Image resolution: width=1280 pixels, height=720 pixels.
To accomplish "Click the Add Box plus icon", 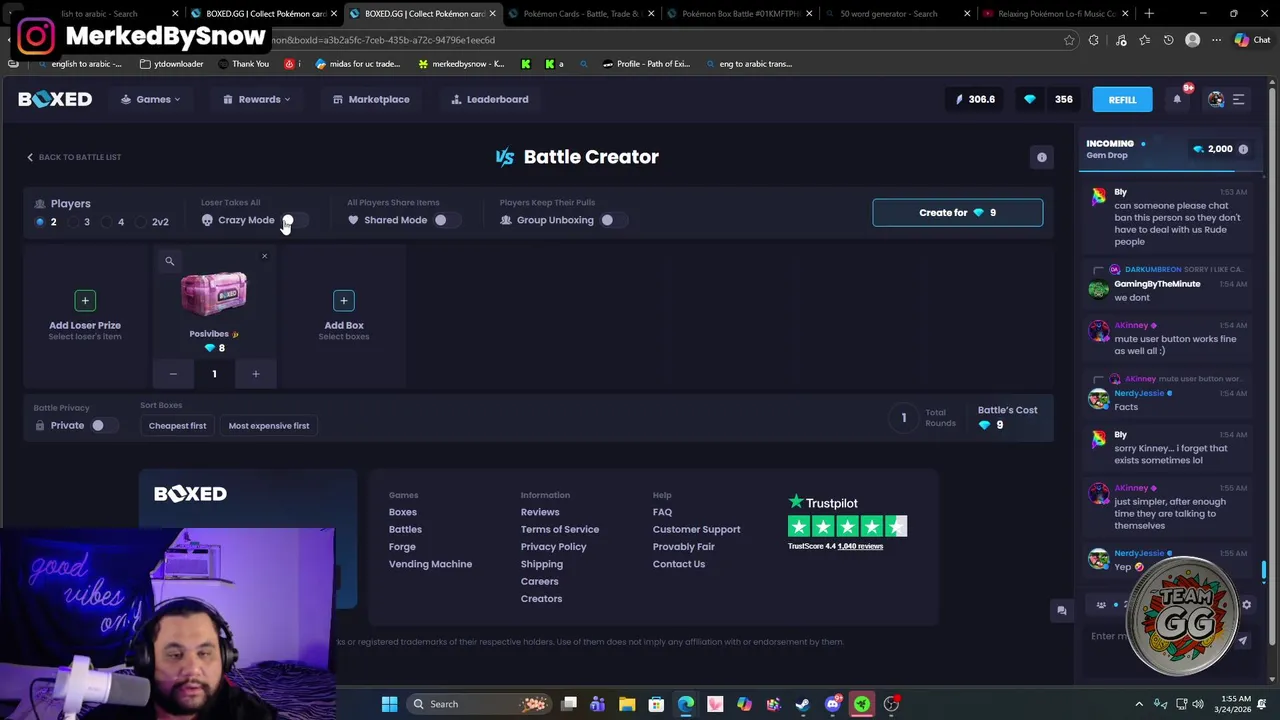I will coord(344,300).
